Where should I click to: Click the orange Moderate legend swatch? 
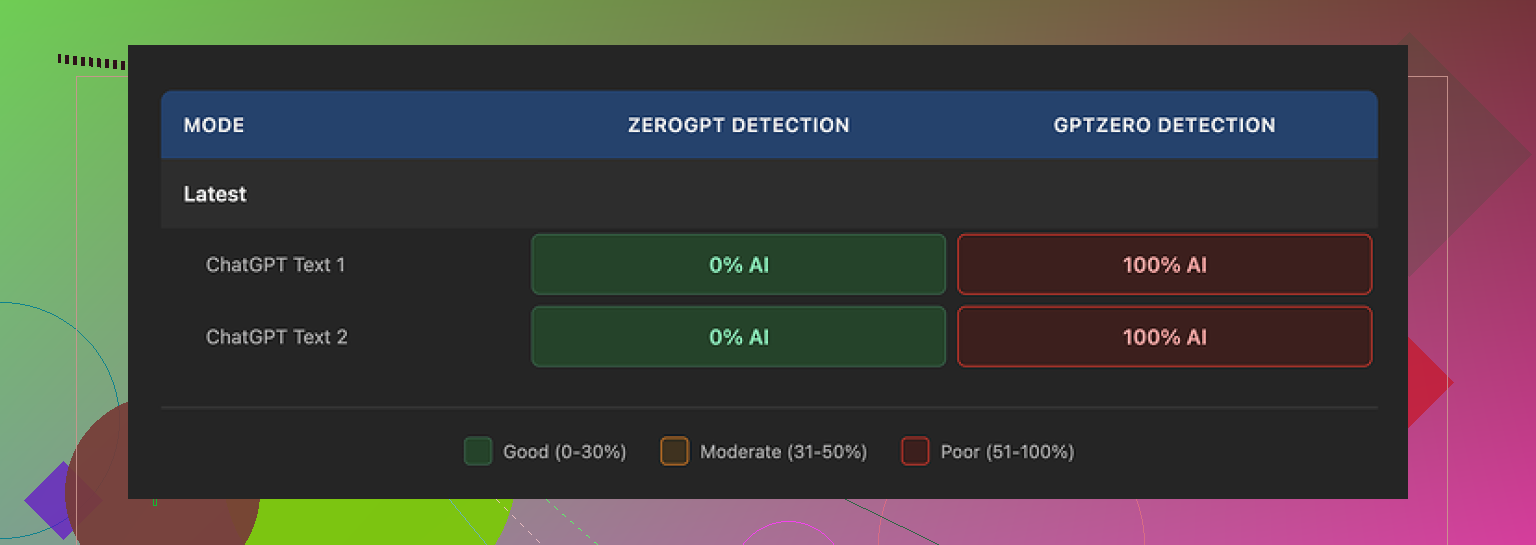tap(675, 452)
